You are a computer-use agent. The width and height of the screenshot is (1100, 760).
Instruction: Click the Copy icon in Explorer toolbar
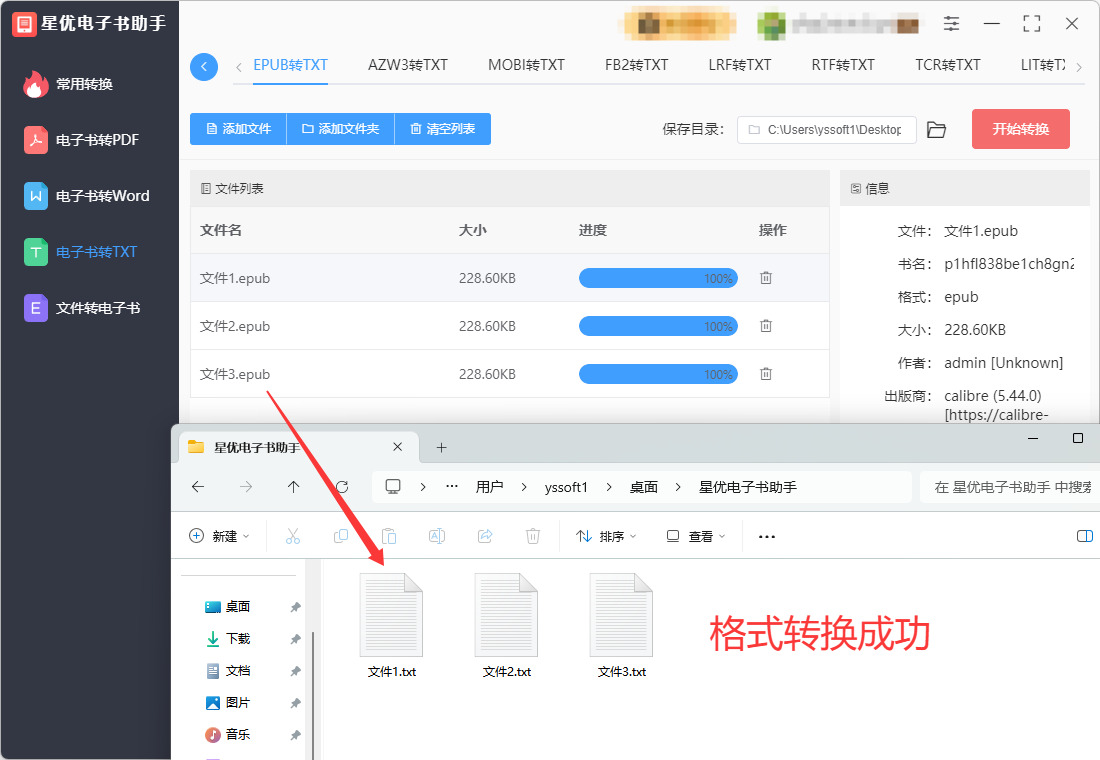pyautogui.click(x=341, y=536)
